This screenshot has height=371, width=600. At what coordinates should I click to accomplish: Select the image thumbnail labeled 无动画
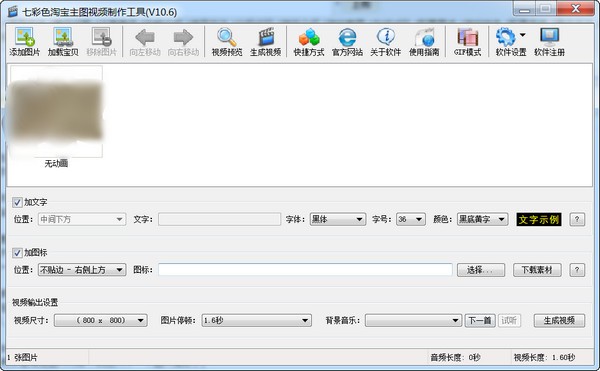point(56,111)
